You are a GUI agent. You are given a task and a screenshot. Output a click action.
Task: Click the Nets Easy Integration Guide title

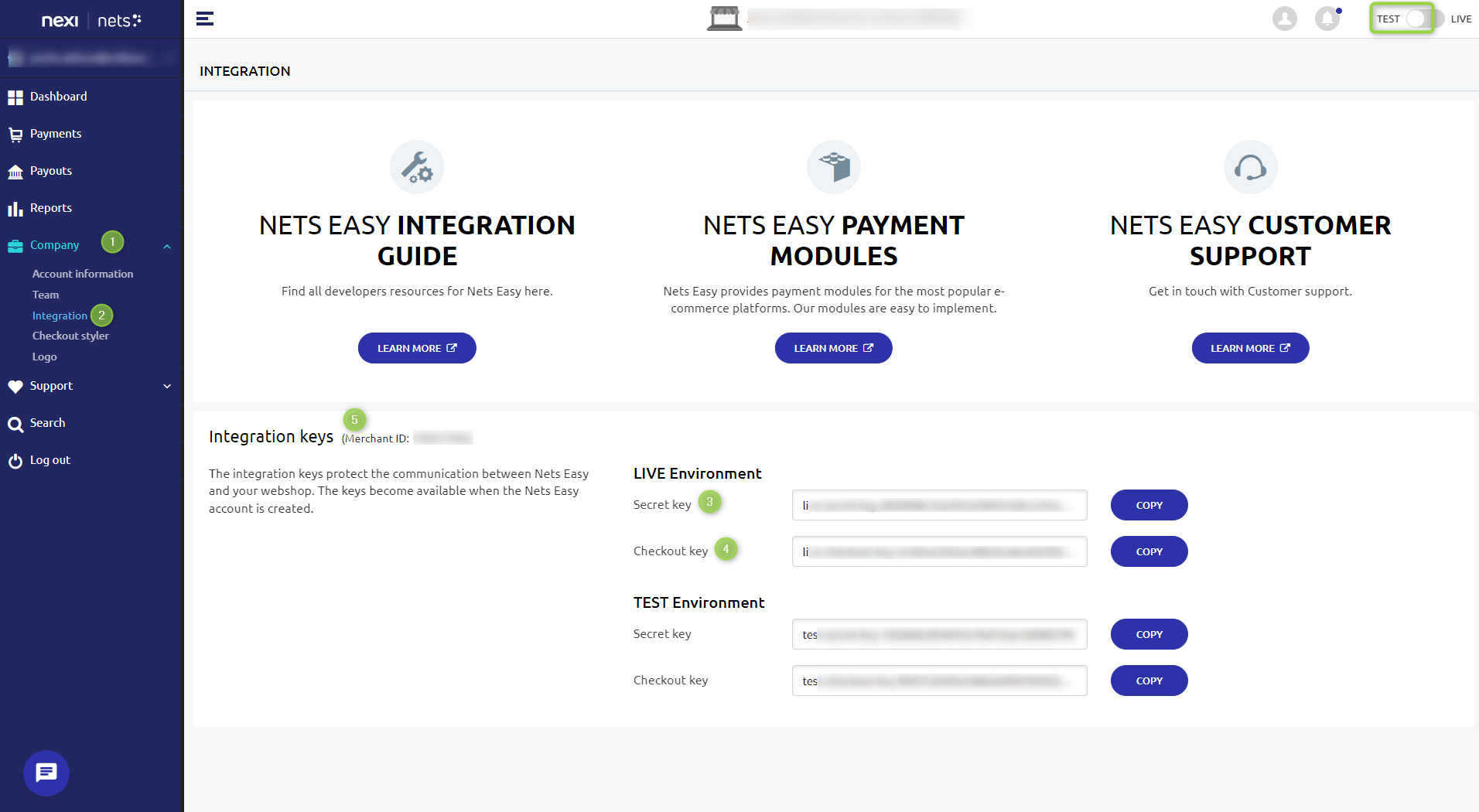[417, 241]
